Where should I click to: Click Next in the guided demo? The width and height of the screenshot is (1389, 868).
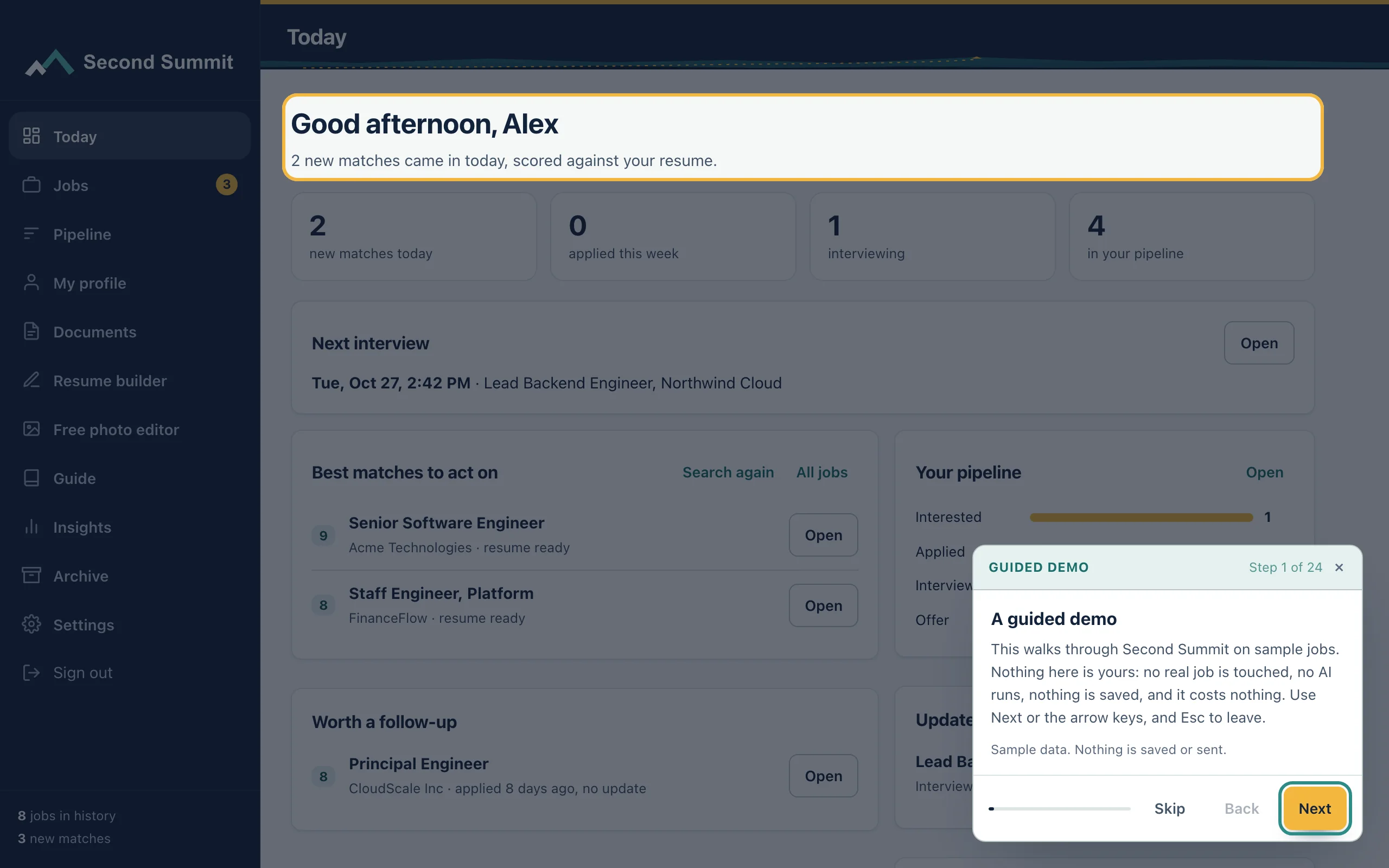(x=1314, y=808)
